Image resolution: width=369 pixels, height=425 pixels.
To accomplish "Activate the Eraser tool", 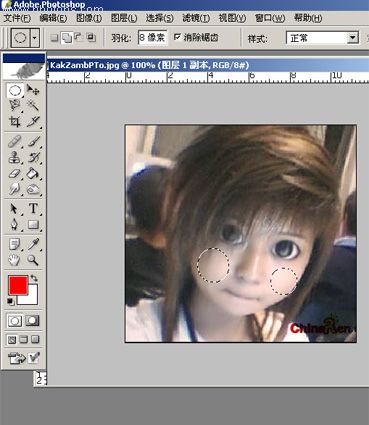I will (15, 173).
